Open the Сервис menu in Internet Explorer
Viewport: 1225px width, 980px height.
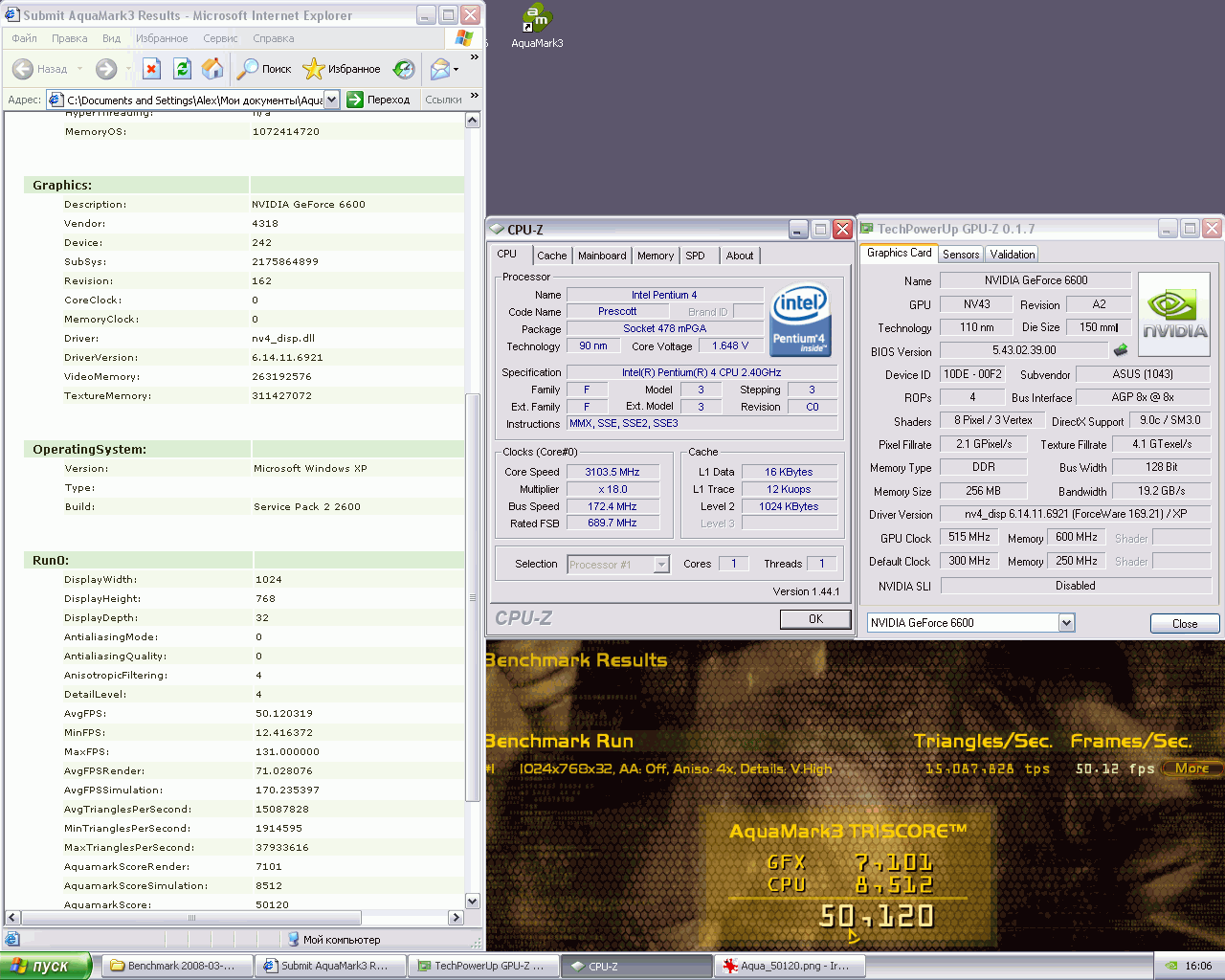pyautogui.click(x=220, y=38)
